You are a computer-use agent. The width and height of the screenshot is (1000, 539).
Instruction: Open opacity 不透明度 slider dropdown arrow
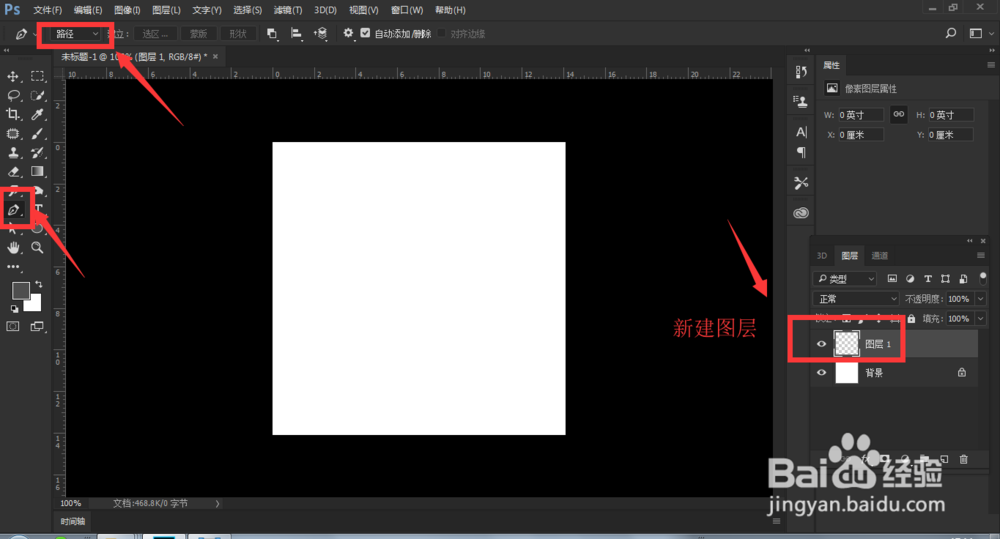[x=980, y=299]
